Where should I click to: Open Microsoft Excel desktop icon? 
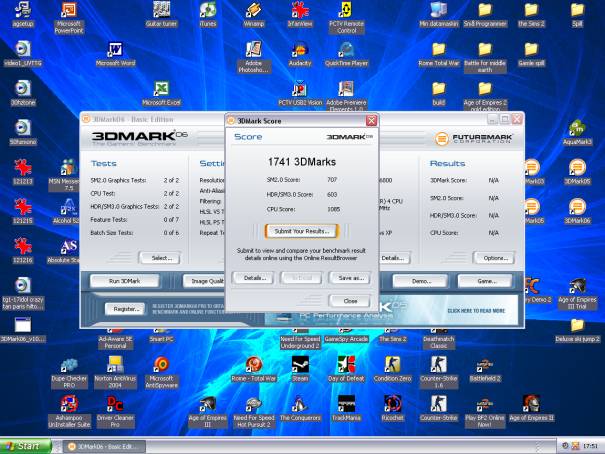pyautogui.click(x=161, y=94)
